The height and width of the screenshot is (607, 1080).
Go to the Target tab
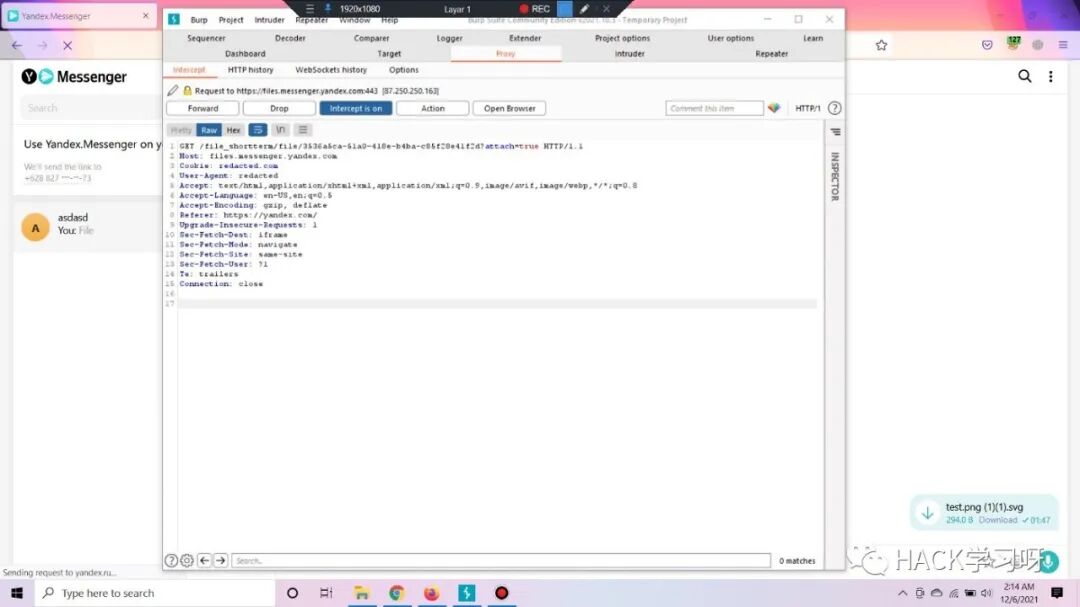[x=389, y=54]
